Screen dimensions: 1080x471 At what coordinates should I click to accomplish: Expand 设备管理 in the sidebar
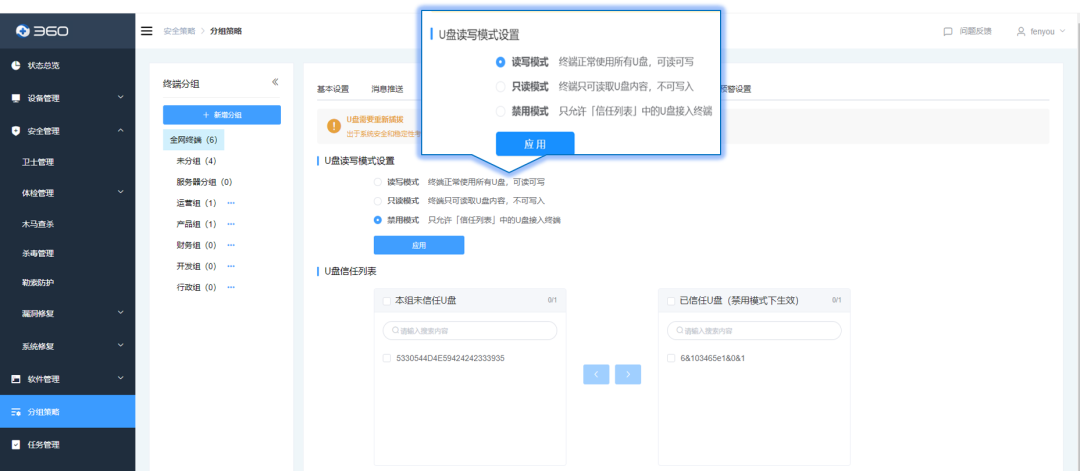click(x=68, y=98)
